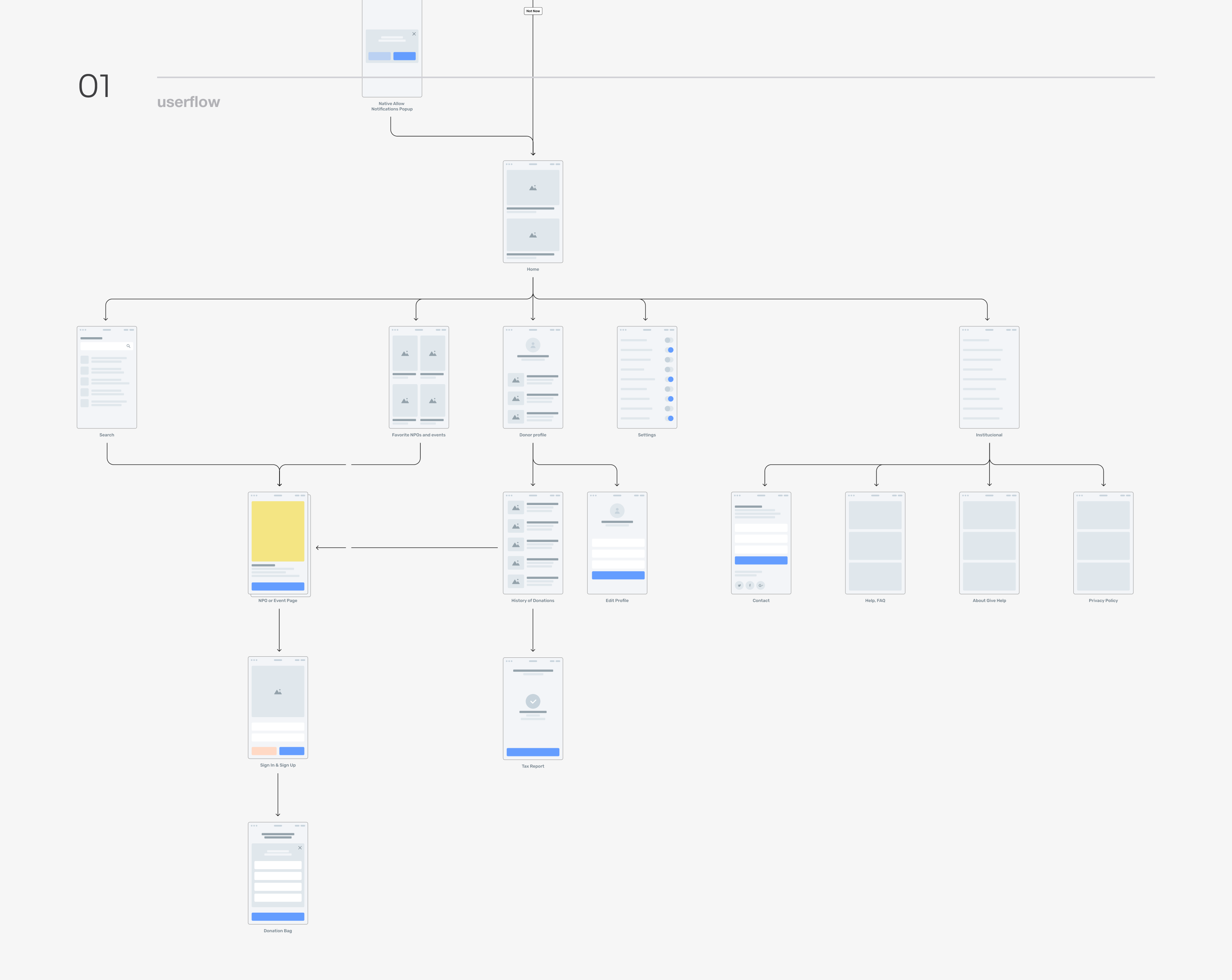Turn off the last toggle in Settings screen

tap(669, 418)
